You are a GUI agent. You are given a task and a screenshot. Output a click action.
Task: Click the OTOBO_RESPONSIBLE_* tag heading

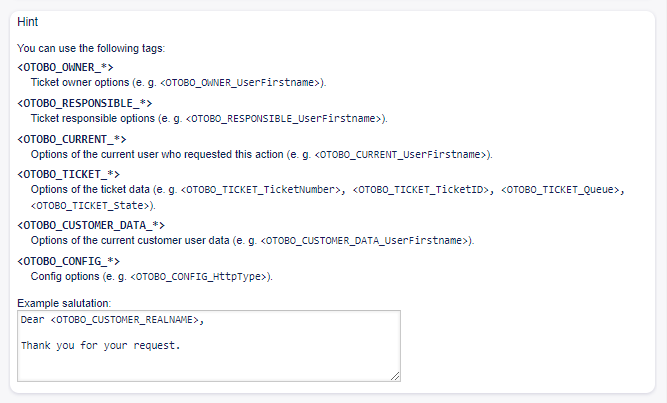tap(85, 103)
